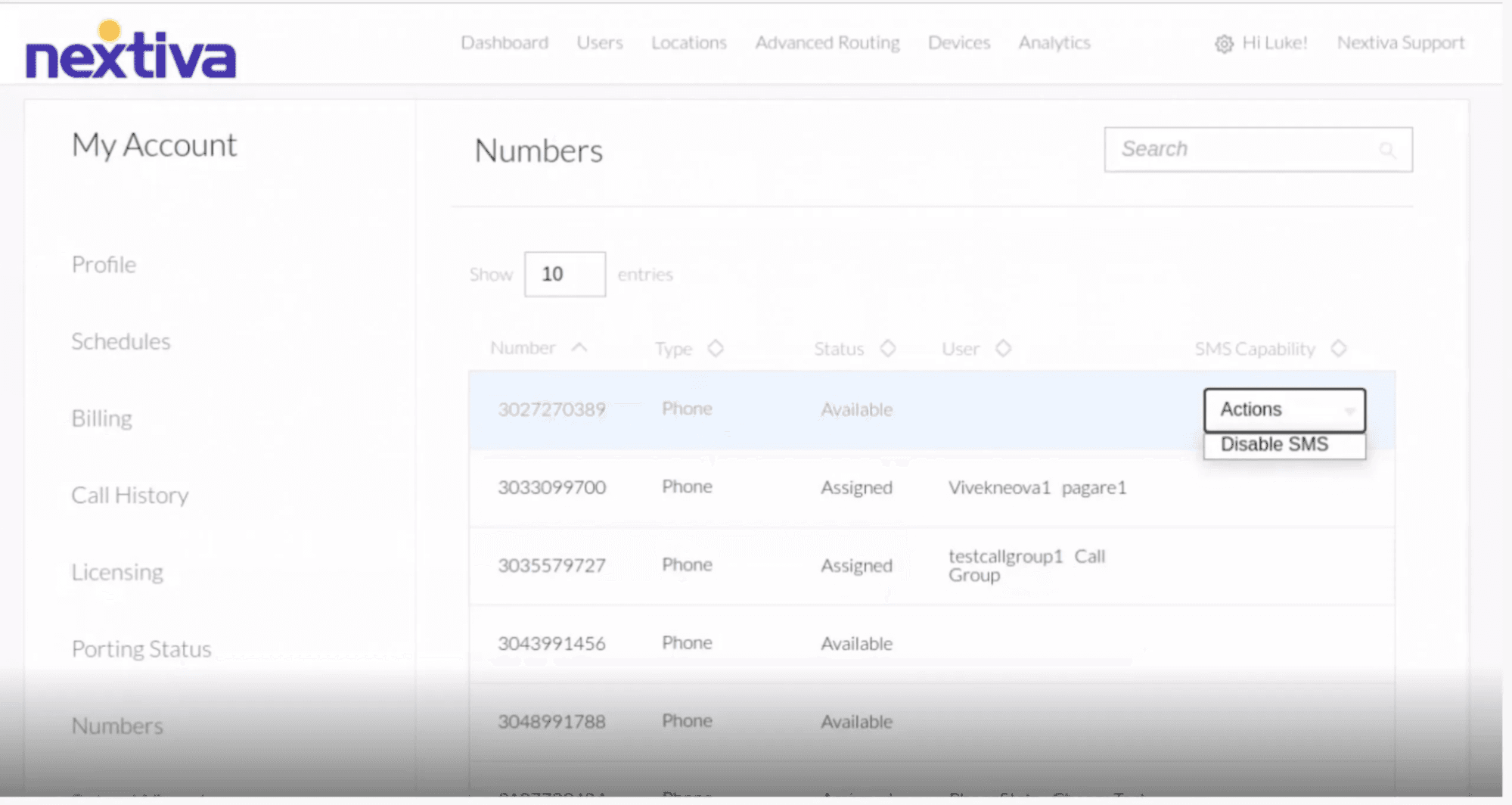Reverse sorting with the Number column chevron
The height and width of the screenshot is (805, 1512).
coord(580,347)
